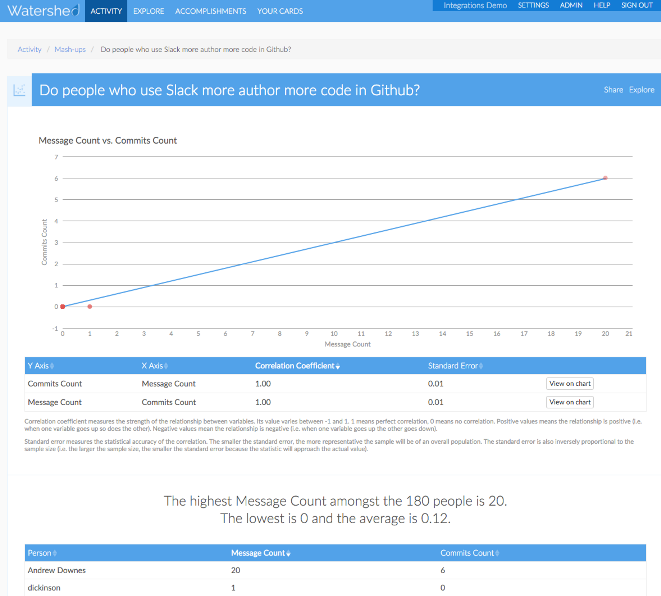
Task: Click the scatter chart icon beside the title
Action: tap(19, 90)
